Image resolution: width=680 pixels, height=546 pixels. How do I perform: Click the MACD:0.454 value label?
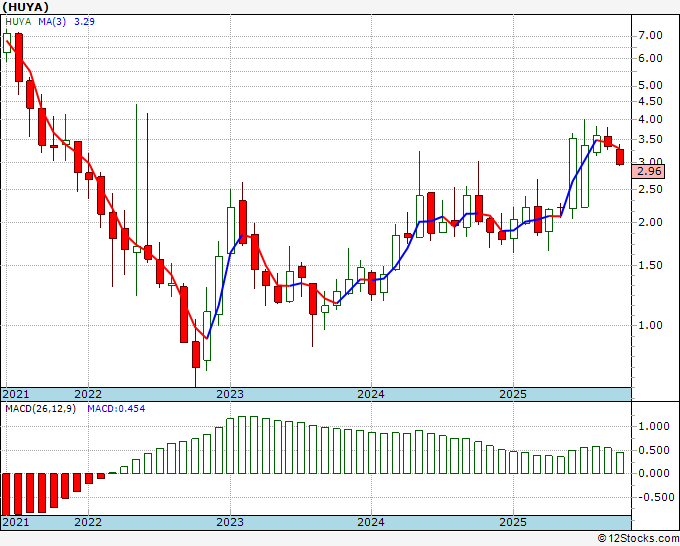[116, 409]
